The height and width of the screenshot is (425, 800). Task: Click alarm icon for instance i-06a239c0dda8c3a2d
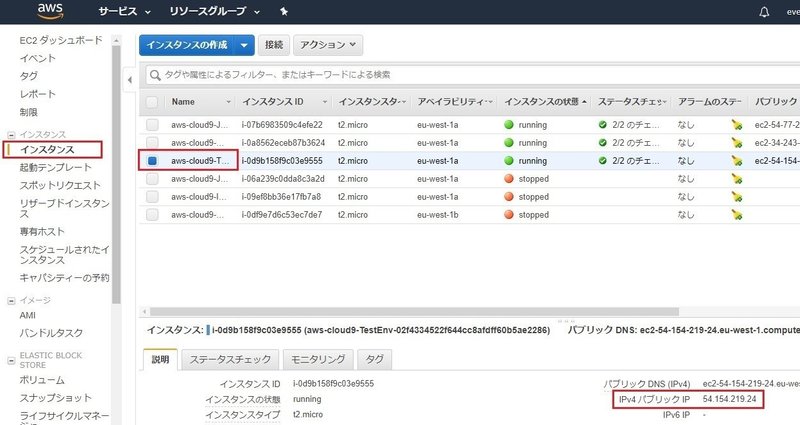(x=736, y=179)
